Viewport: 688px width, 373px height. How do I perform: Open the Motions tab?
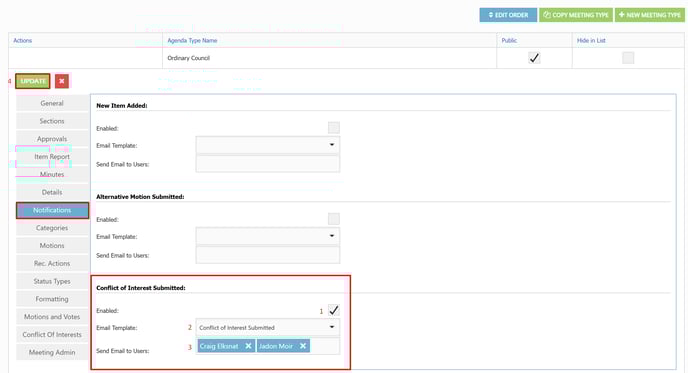52,246
